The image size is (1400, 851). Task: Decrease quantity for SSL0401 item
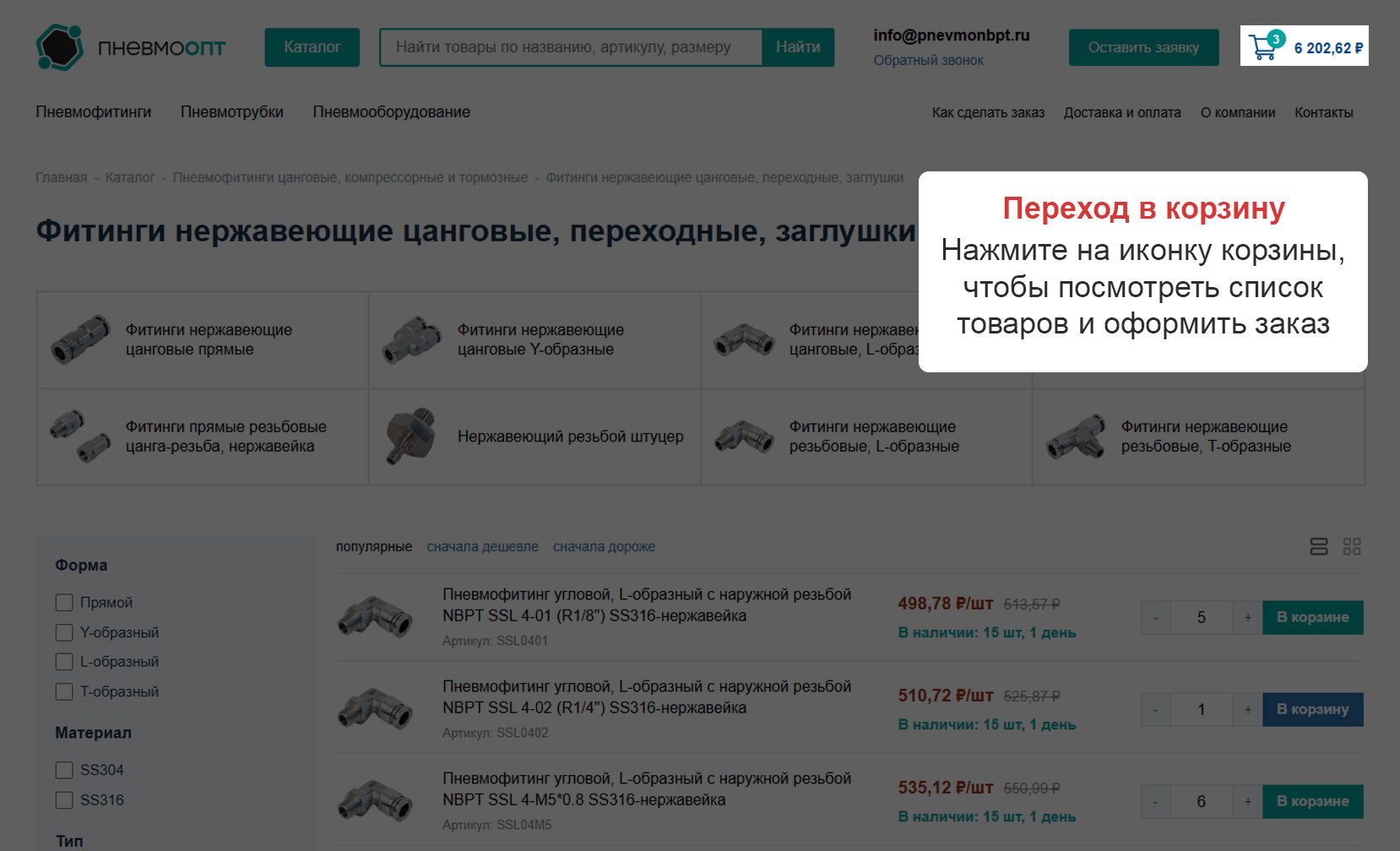pyautogui.click(x=1154, y=617)
